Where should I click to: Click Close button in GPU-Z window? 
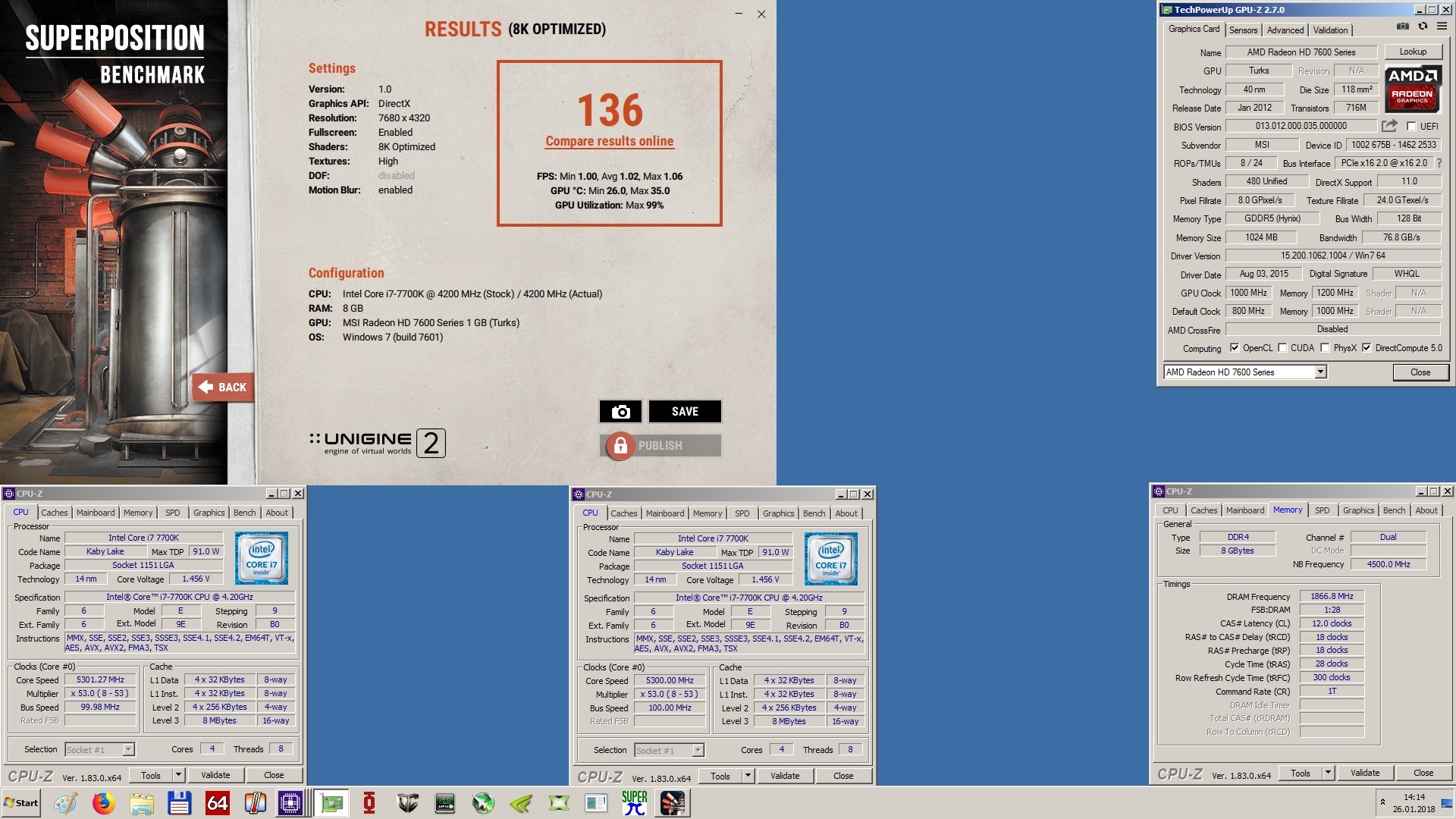[1420, 372]
